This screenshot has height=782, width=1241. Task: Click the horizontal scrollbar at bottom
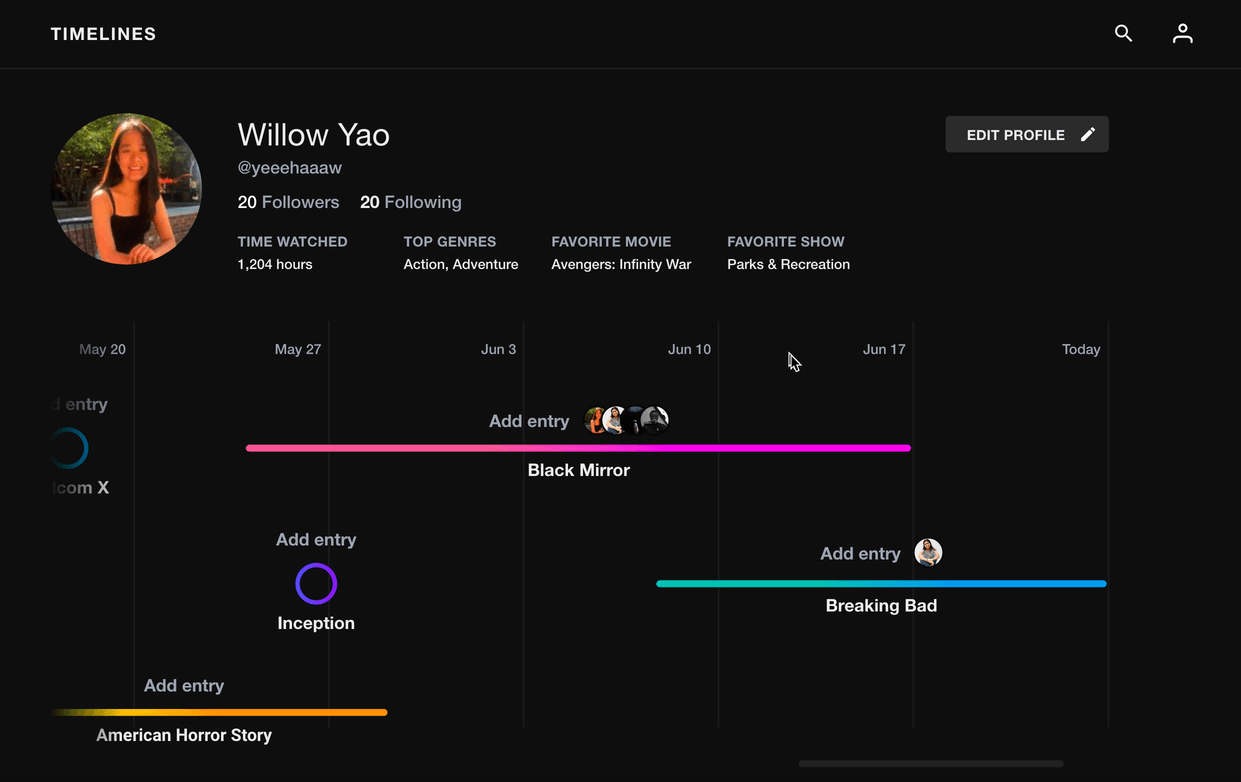point(930,764)
